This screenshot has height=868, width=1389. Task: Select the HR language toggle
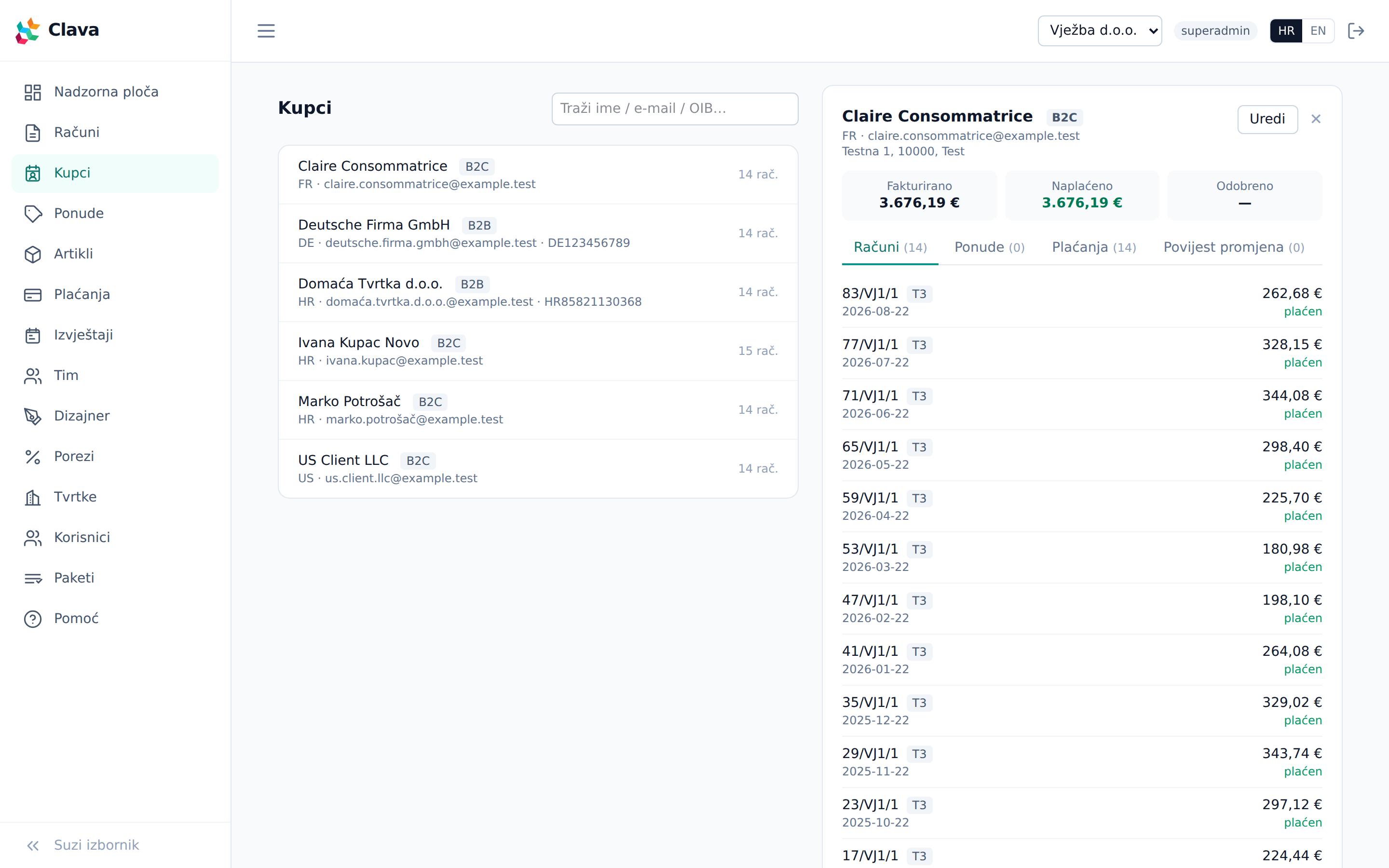pyautogui.click(x=1286, y=31)
